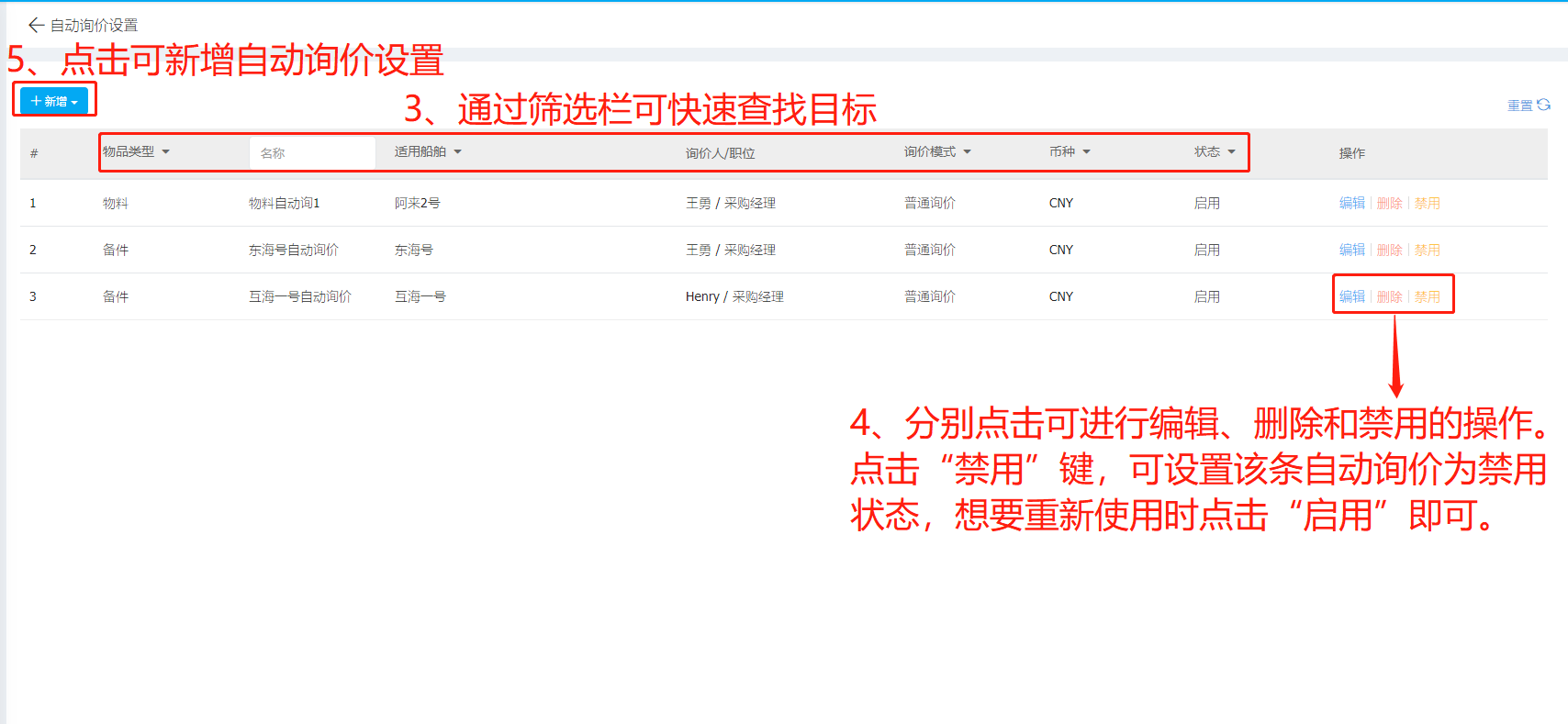Disable the 互海一号自动询价 entry

[1428, 296]
